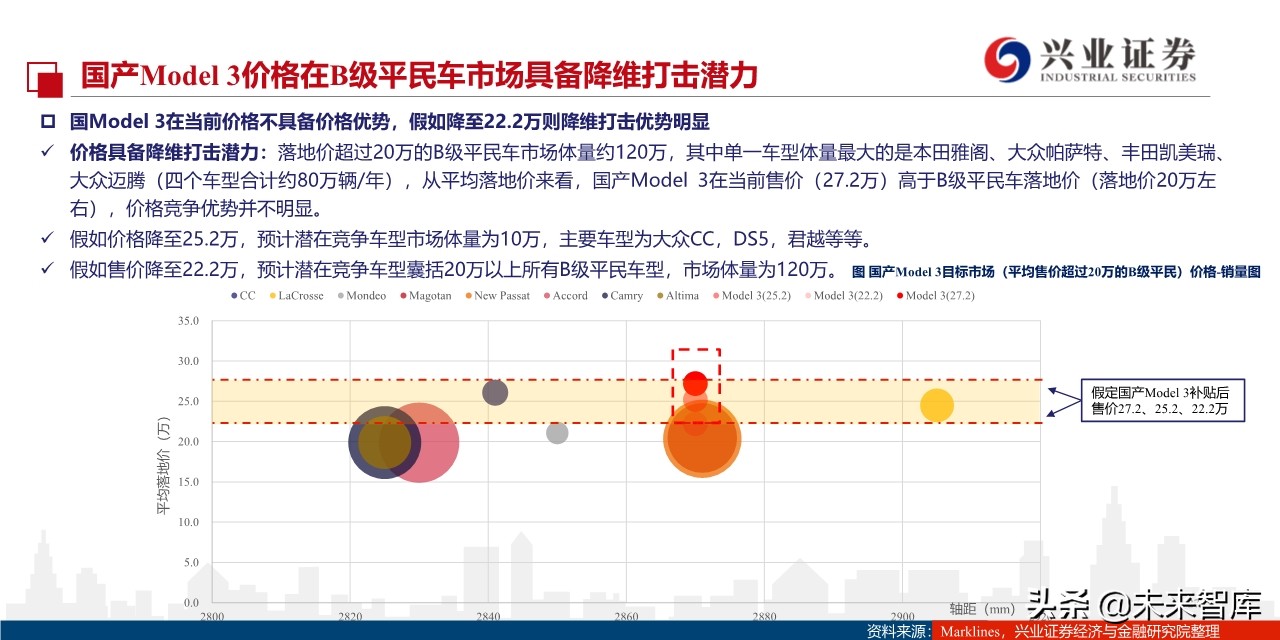The width and height of the screenshot is (1280, 640).
Task: Toggle the New Passat legend entry
Action: 469,296
